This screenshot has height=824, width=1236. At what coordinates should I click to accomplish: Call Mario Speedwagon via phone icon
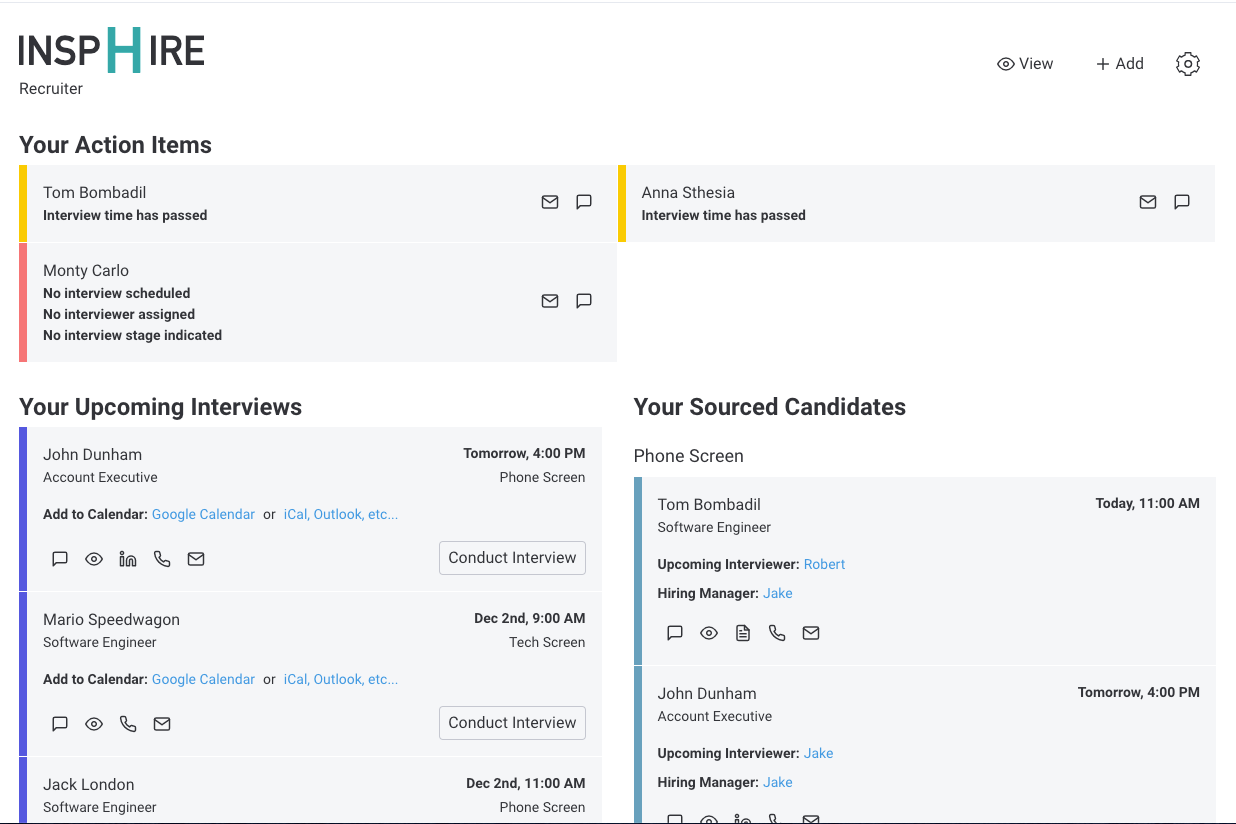(128, 724)
